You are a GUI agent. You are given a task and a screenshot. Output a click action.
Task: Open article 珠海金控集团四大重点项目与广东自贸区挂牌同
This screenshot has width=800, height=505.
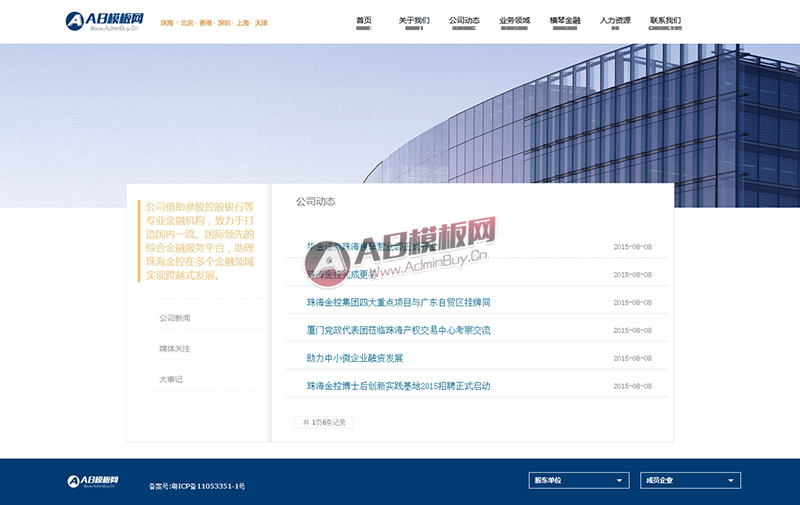pyautogui.click(x=398, y=302)
